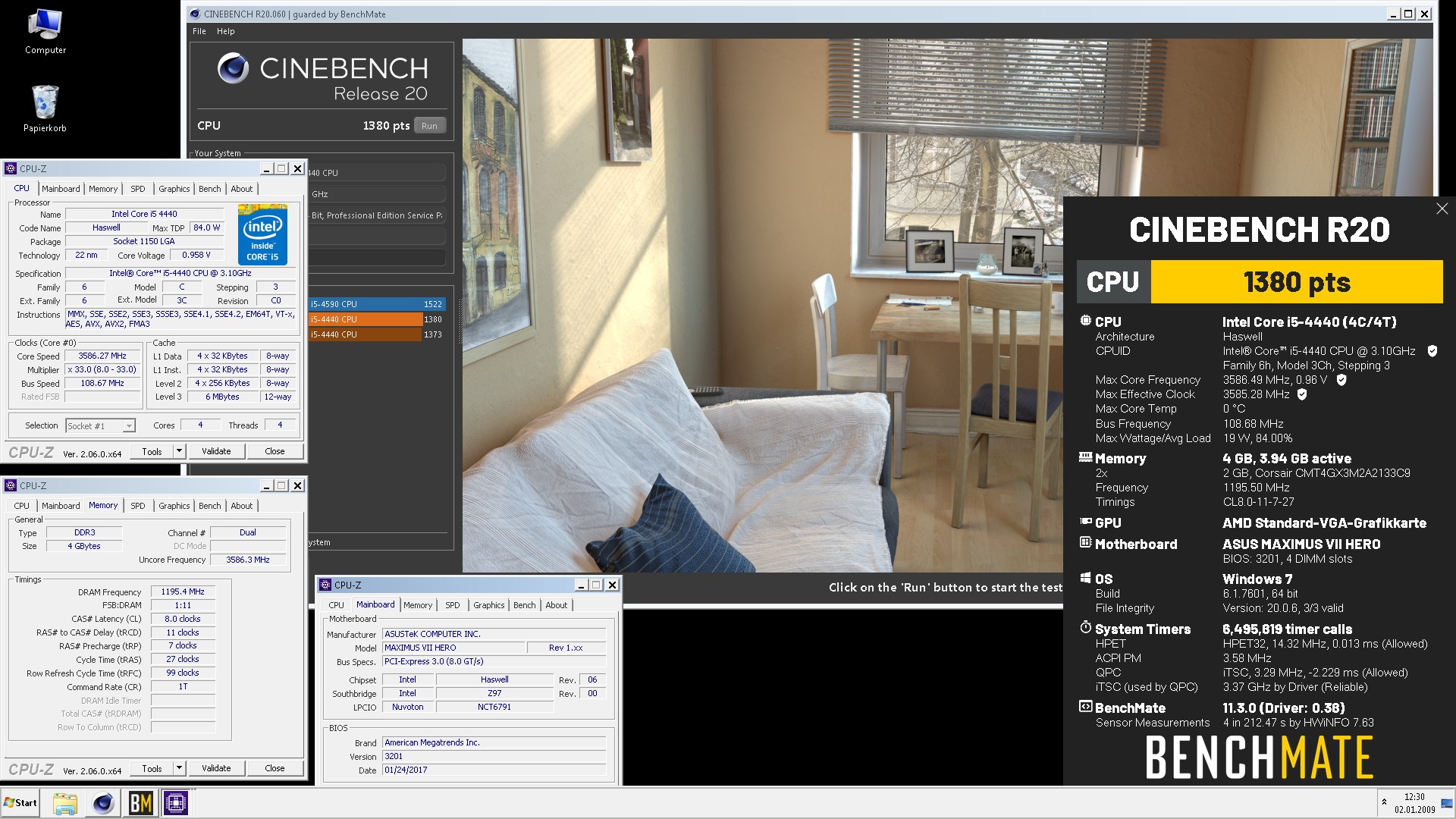Viewport: 1456px width, 819px height.
Task: Click the BIOS Version 3201 field
Action: pyautogui.click(x=494, y=756)
